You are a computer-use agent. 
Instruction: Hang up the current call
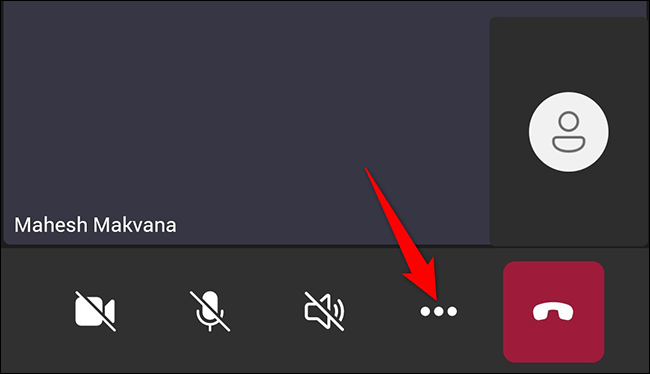point(553,312)
